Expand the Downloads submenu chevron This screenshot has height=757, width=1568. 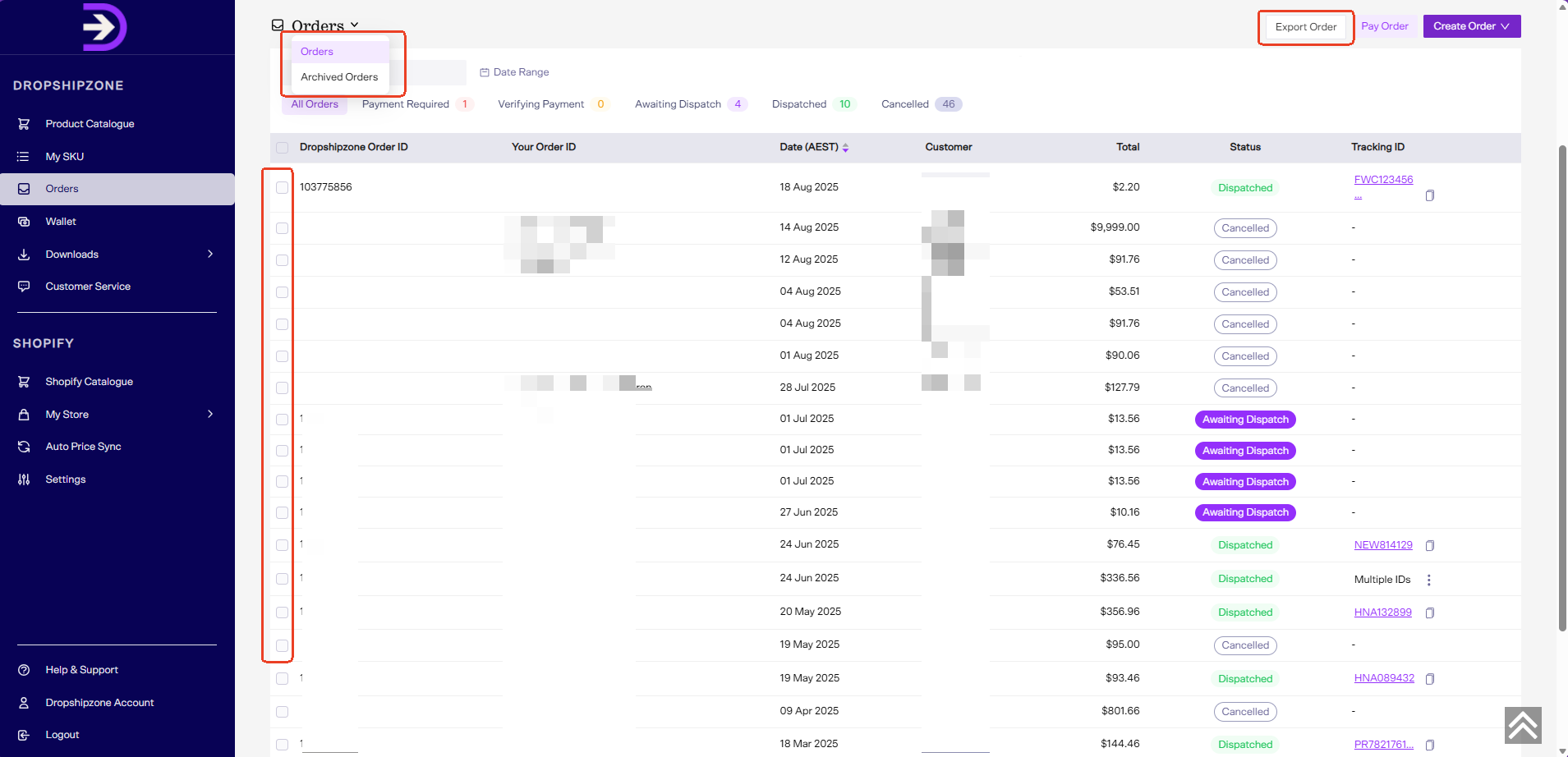[210, 255]
